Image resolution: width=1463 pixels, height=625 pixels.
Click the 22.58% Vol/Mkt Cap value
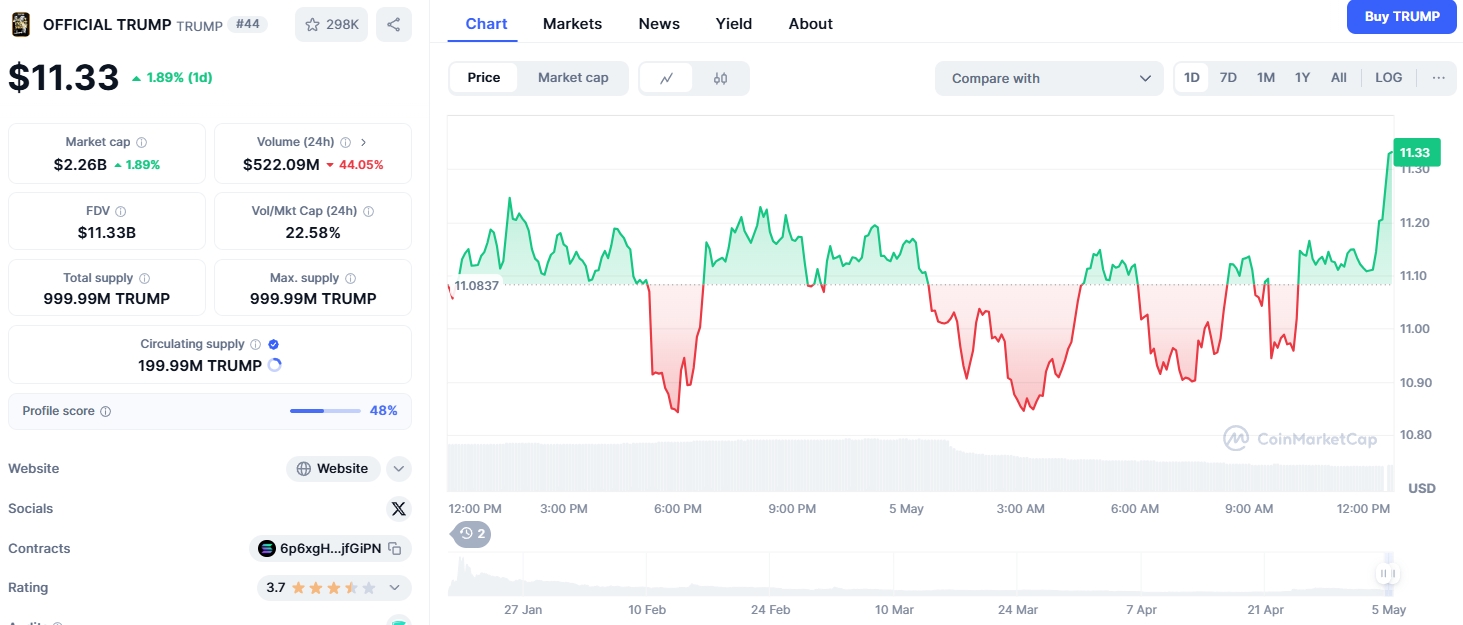coord(313,232)
